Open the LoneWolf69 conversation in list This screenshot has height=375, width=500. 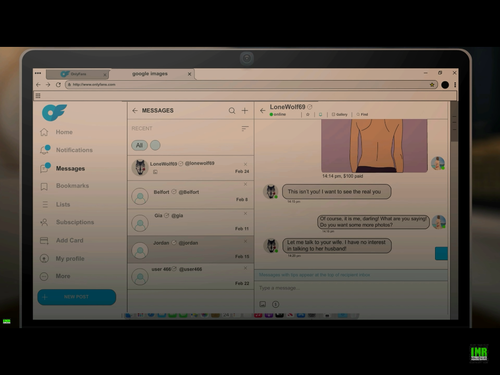tap(191, 168)
